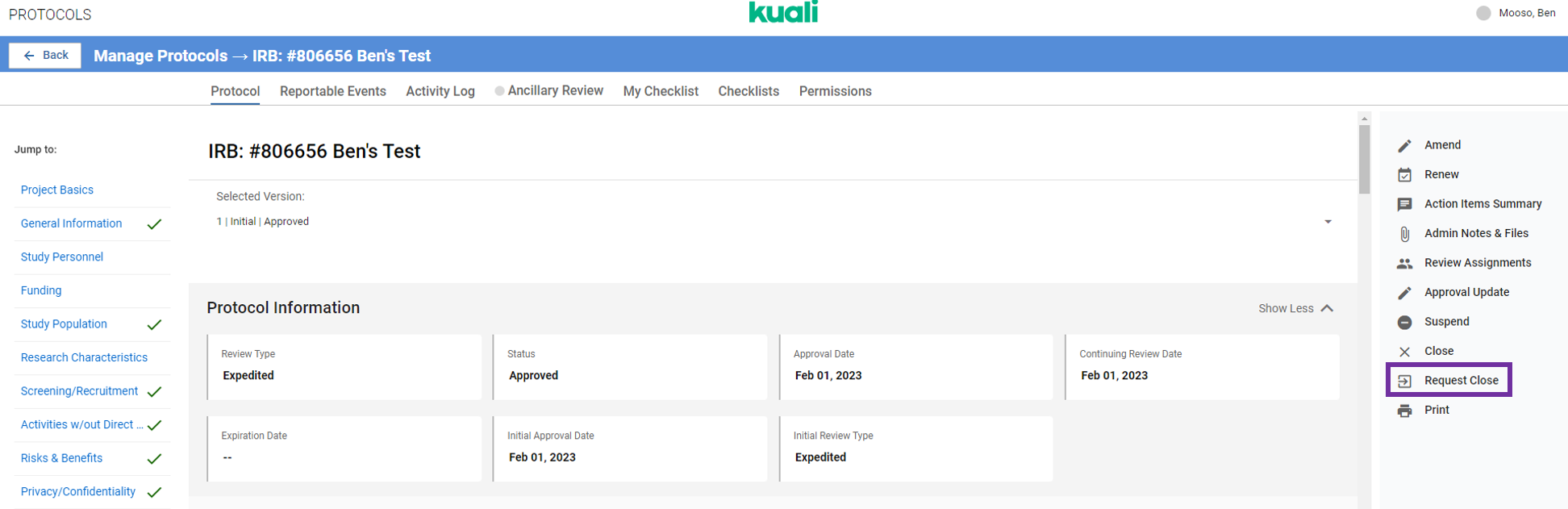Collapse Protocol Information with Show Less
Screen dimensions: 1568x509
(x=1295, y=308)
